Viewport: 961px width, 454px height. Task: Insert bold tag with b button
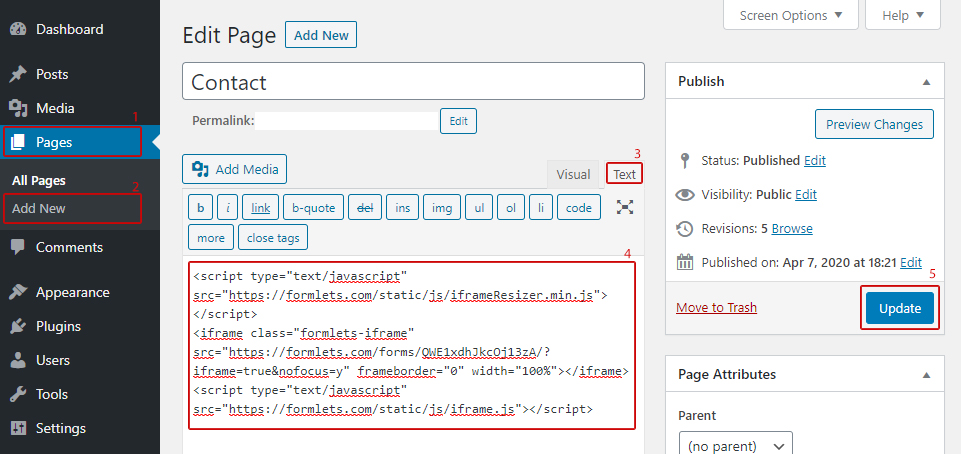[200, 208]
